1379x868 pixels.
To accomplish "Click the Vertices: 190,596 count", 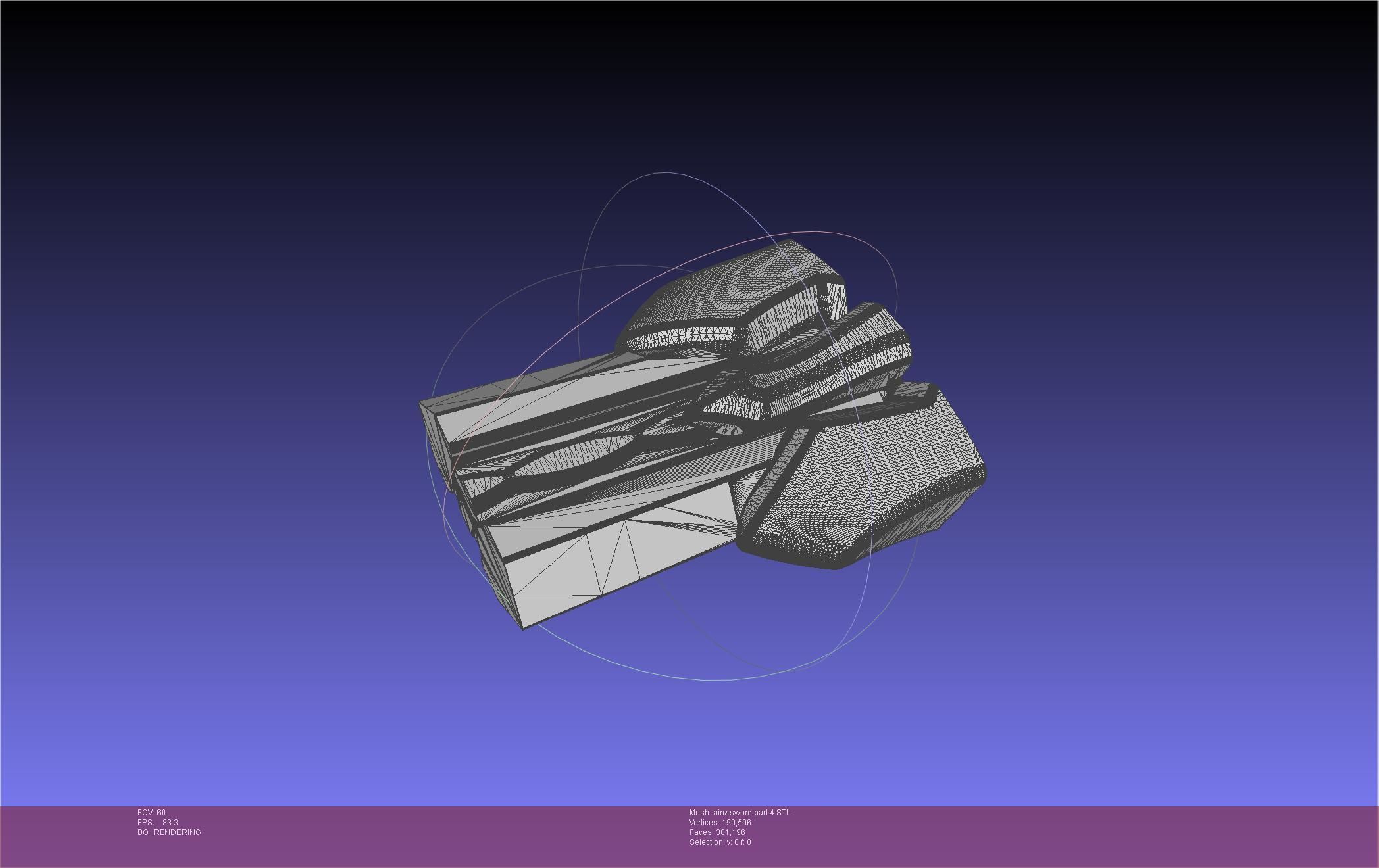I will click(x=720, y=823).
